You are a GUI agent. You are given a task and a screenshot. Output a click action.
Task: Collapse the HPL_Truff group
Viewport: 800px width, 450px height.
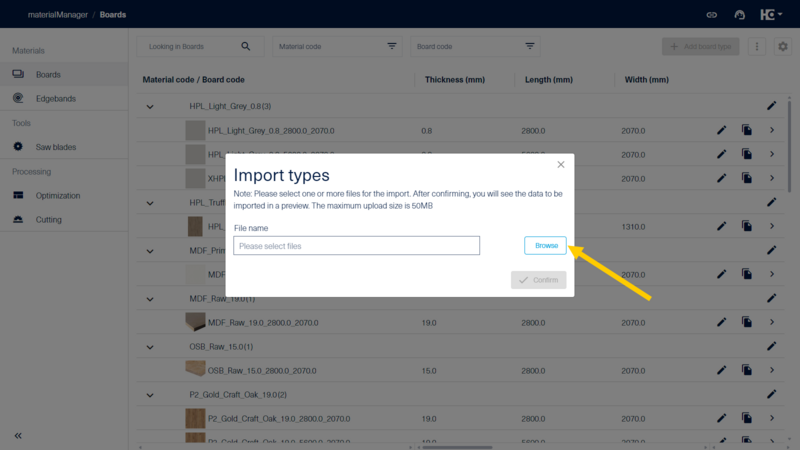[150, 203]
